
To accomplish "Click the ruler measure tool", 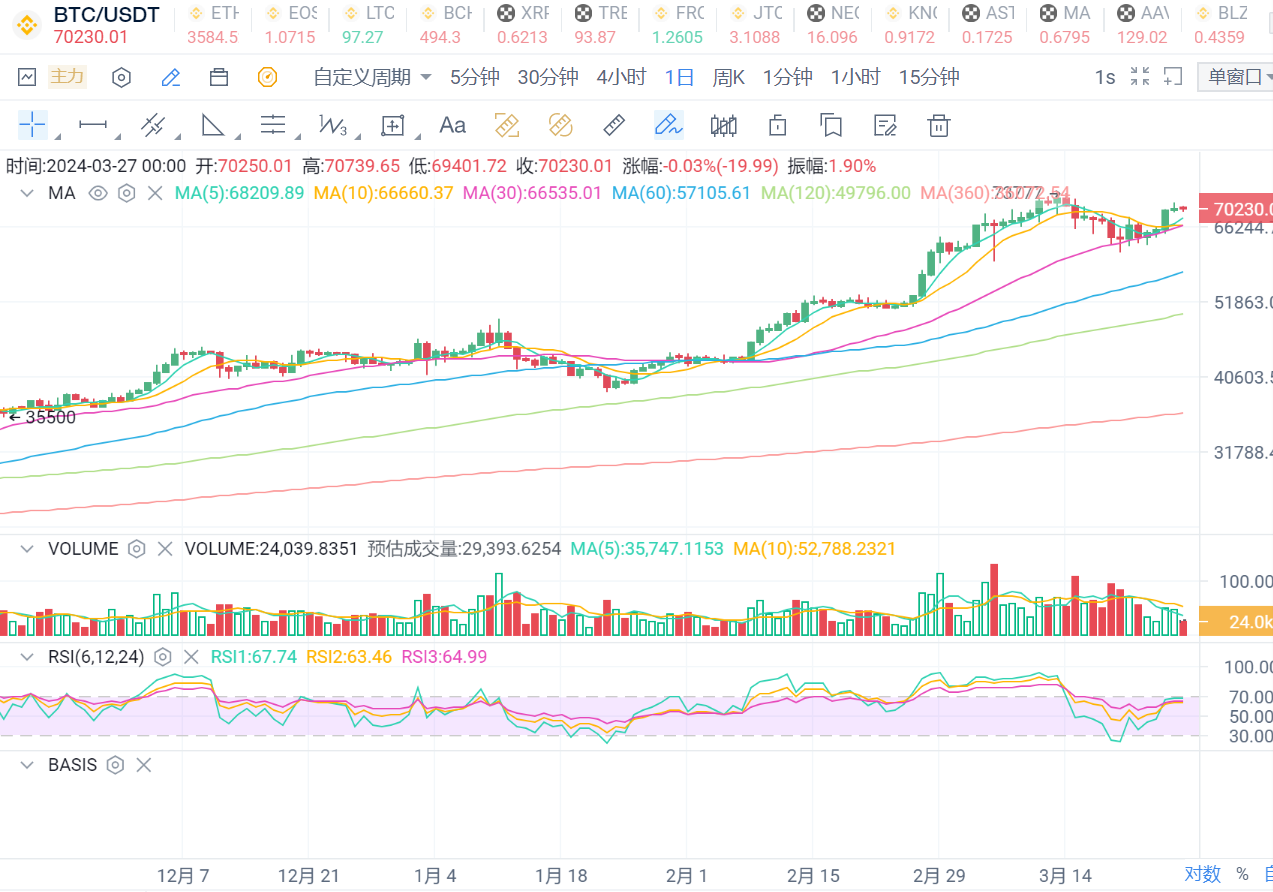I will tap(614, 125).
